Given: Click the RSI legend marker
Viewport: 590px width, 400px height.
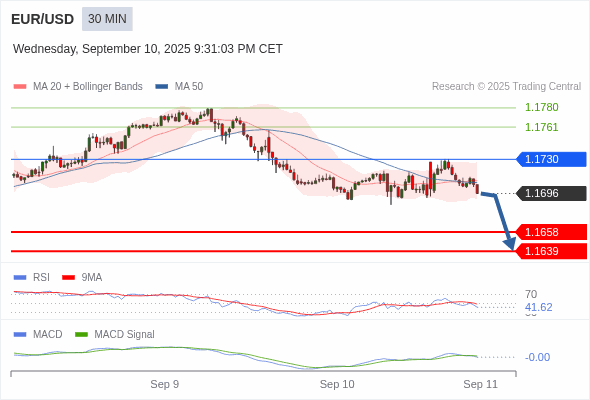Looking at the screenshot, I should click(20, 278).
